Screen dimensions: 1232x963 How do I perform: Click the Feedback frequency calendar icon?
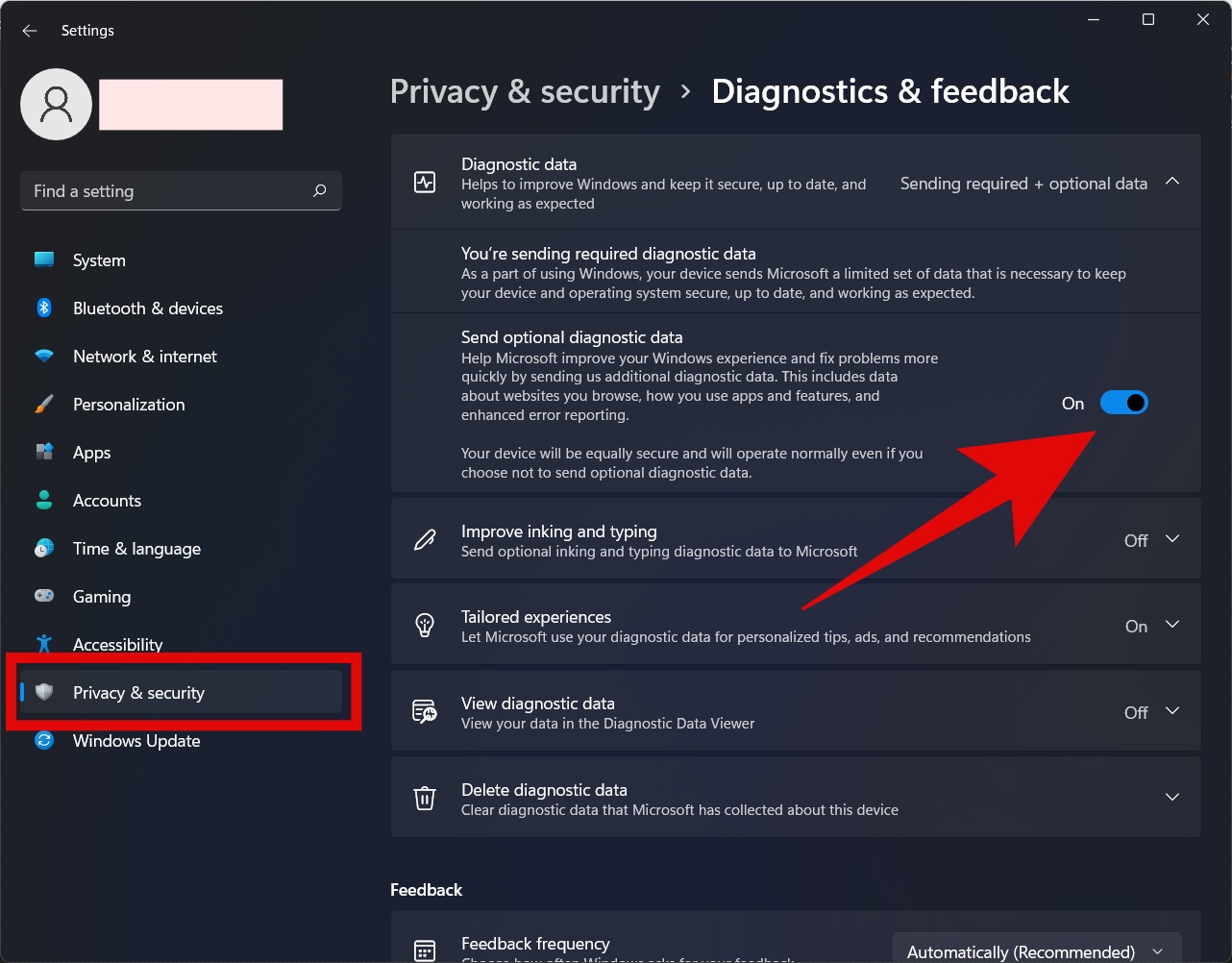tap(425, 951)
